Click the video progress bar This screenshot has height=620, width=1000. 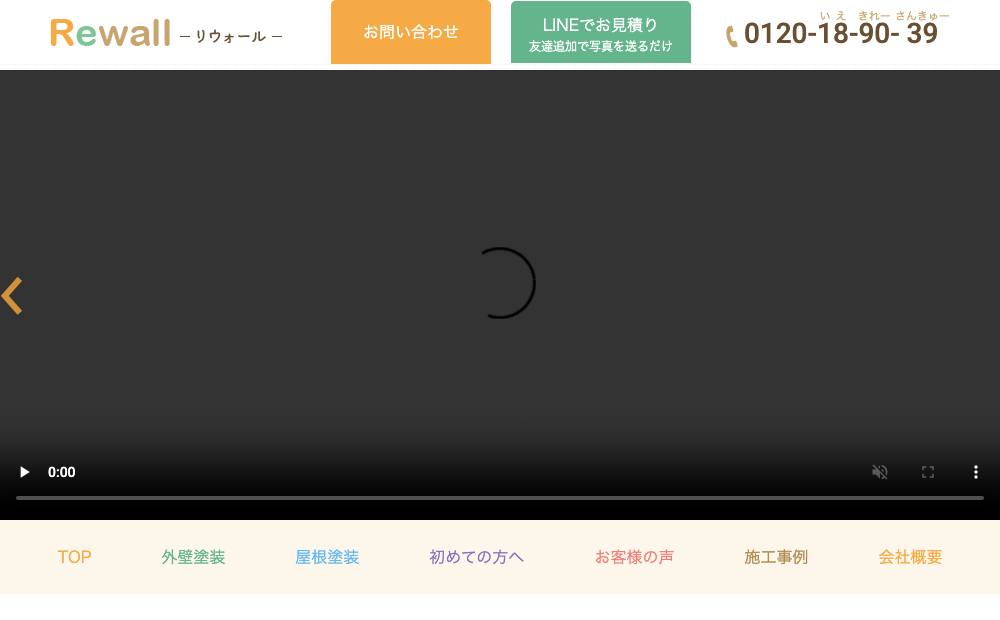(500, 498)
